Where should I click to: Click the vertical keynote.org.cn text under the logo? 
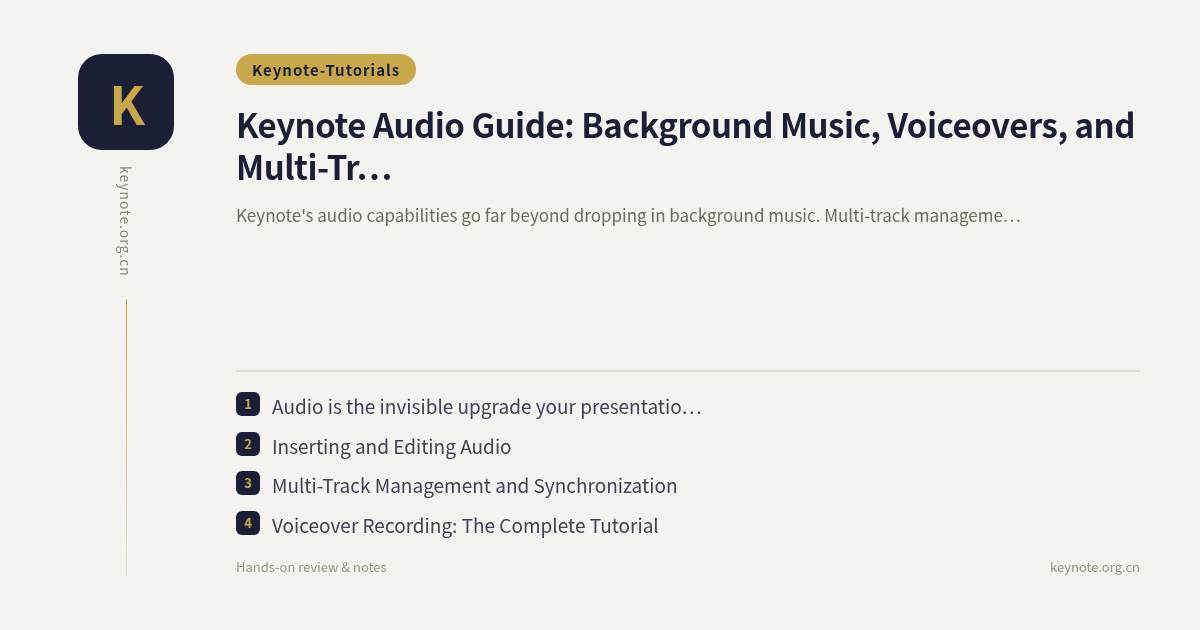tap(125, 221)
